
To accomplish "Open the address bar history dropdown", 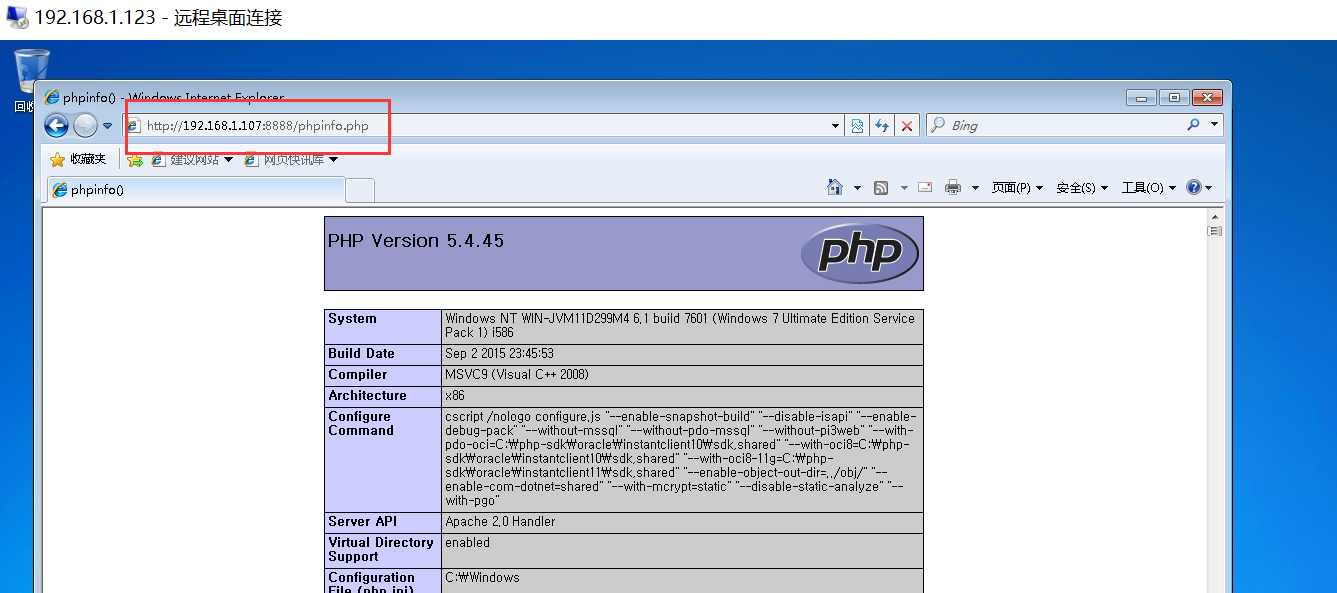I will [x=836, y=126].
